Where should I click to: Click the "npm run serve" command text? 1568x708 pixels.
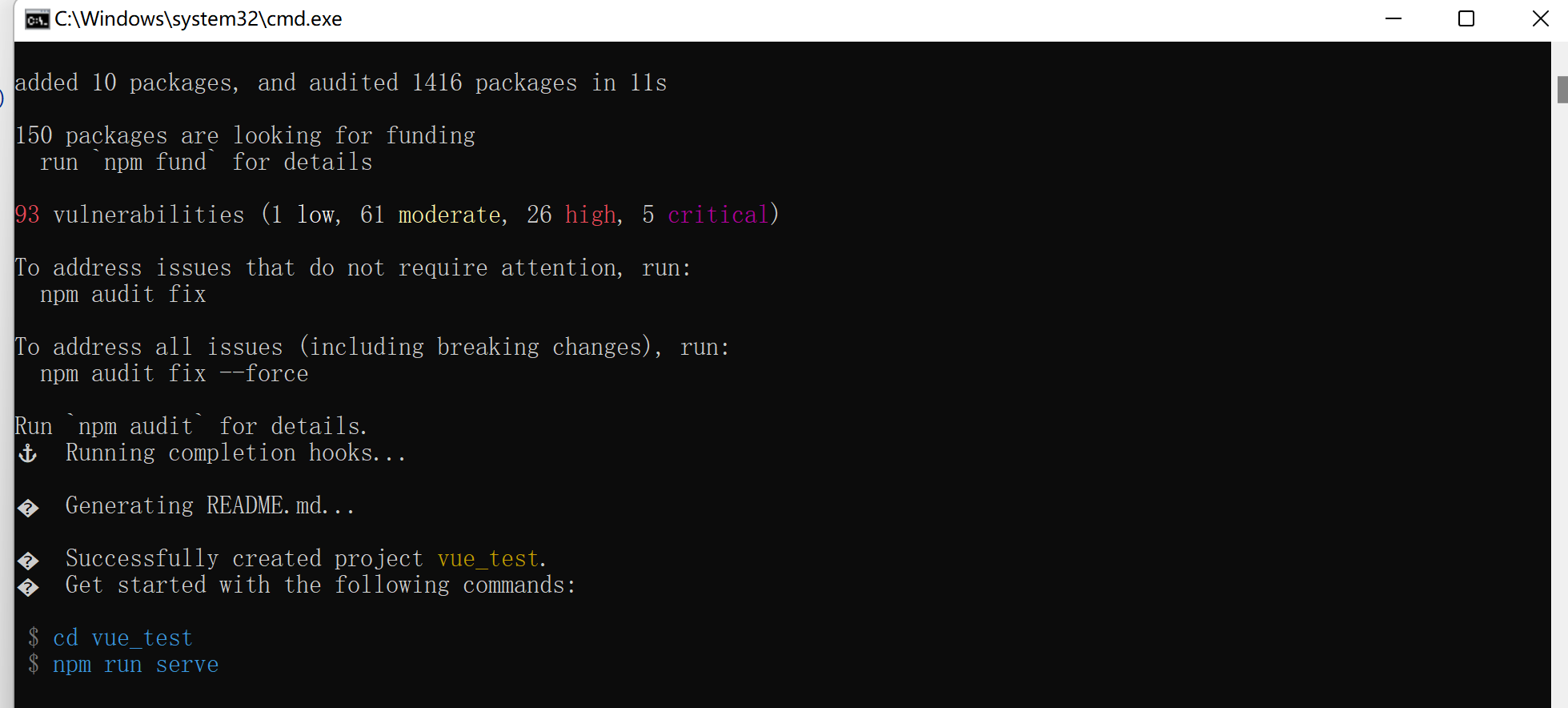point(135,665)
